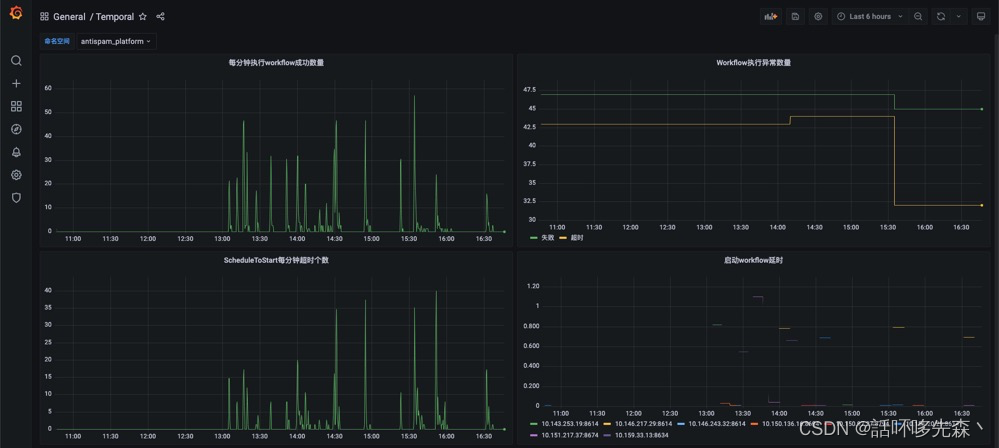The image size is (999, 448).
Task: Open menu of 启动workflow延时 panel title
Action: (754, 260)
